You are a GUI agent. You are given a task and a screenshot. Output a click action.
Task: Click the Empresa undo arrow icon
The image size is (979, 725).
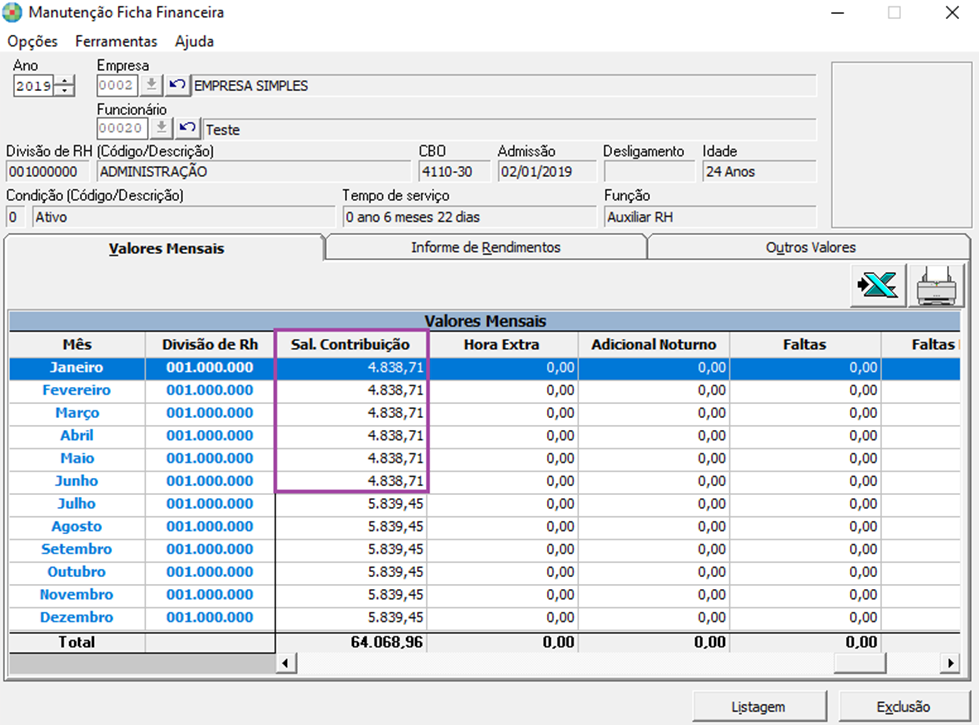click(x=178, y=85)
